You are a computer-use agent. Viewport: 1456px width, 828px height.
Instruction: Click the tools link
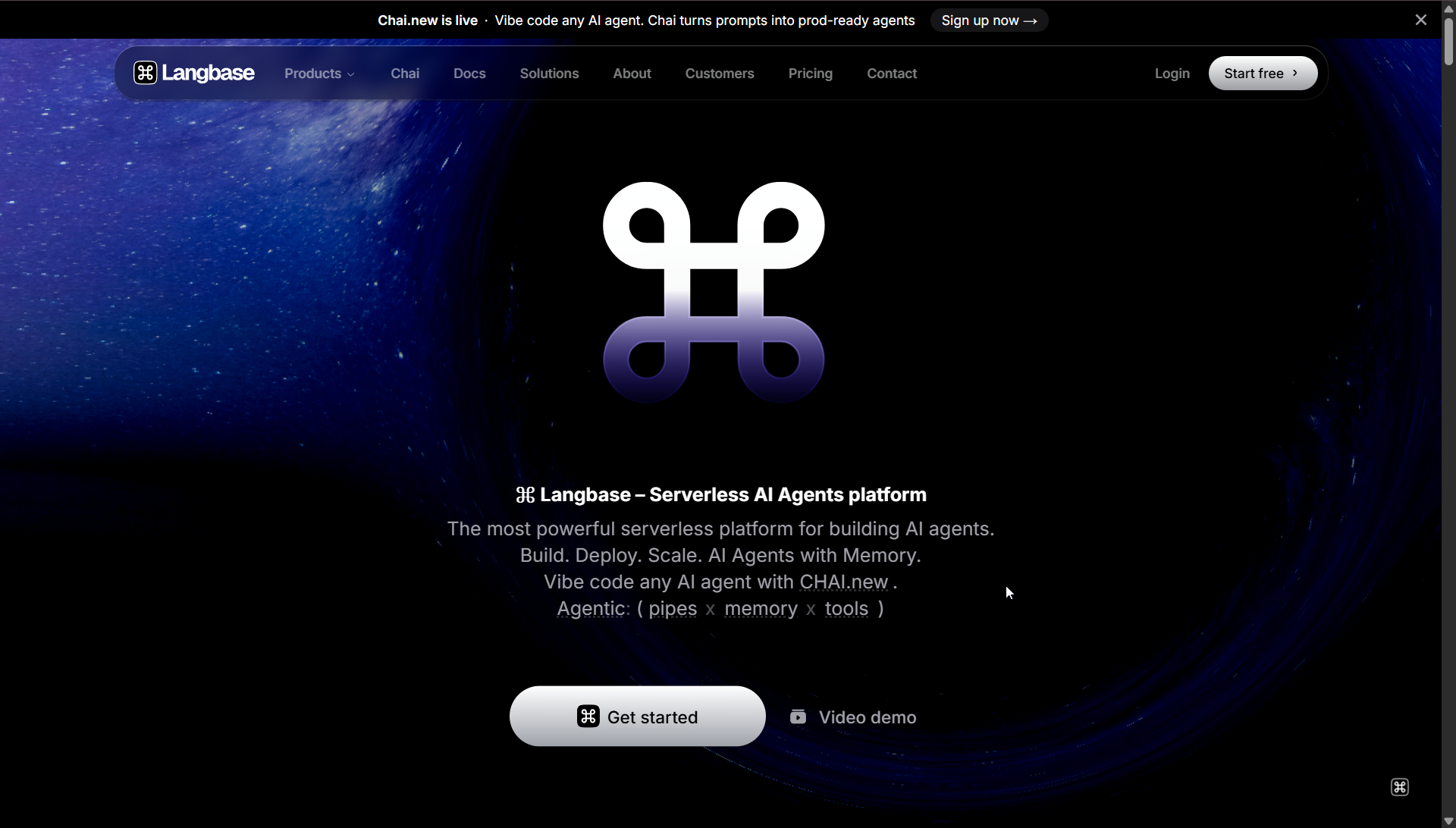click(x=846, y=609)
